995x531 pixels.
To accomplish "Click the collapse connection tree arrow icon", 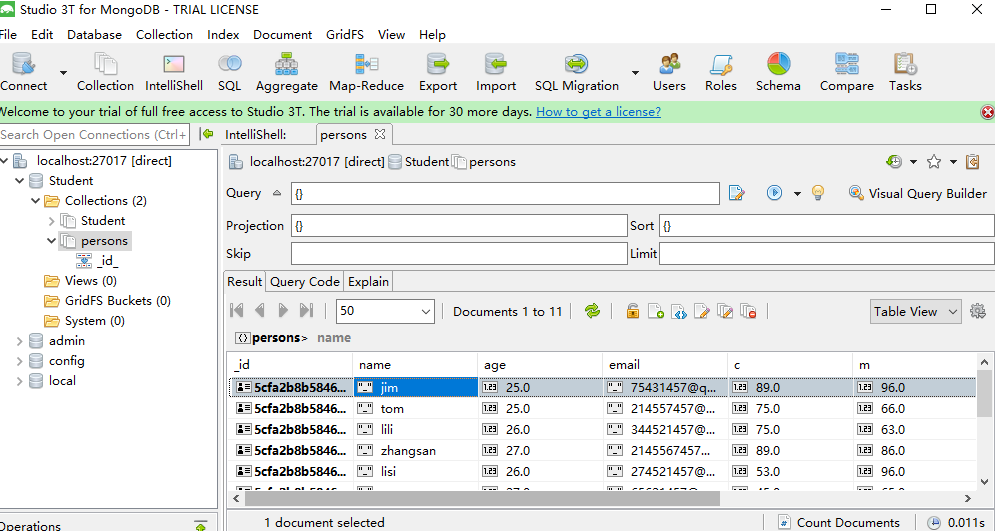I will pos(207,134).
